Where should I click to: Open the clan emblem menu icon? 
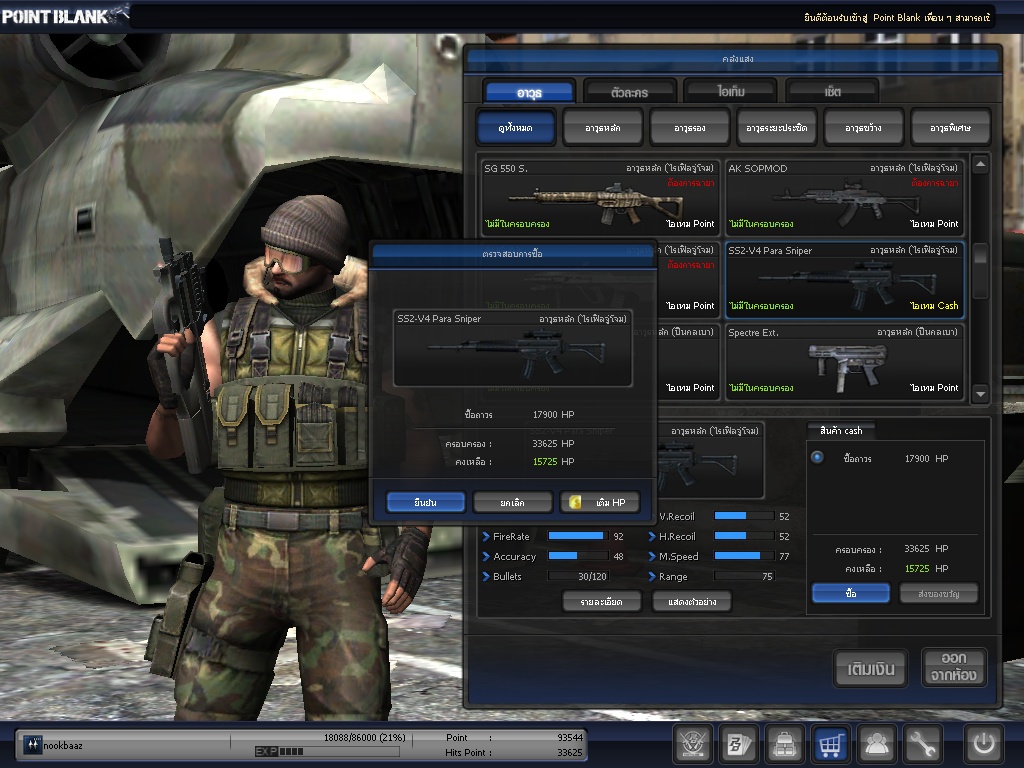coord(693,744)
